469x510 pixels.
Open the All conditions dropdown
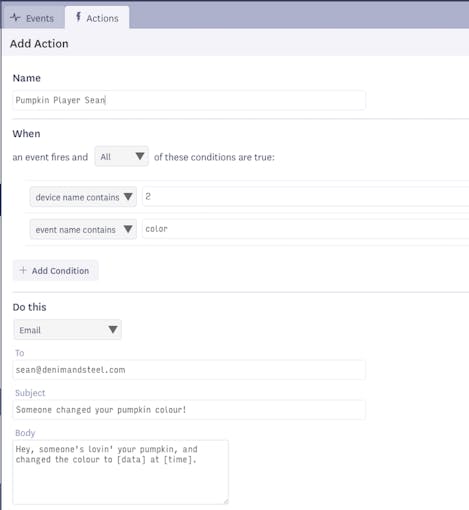pos(122,156)
